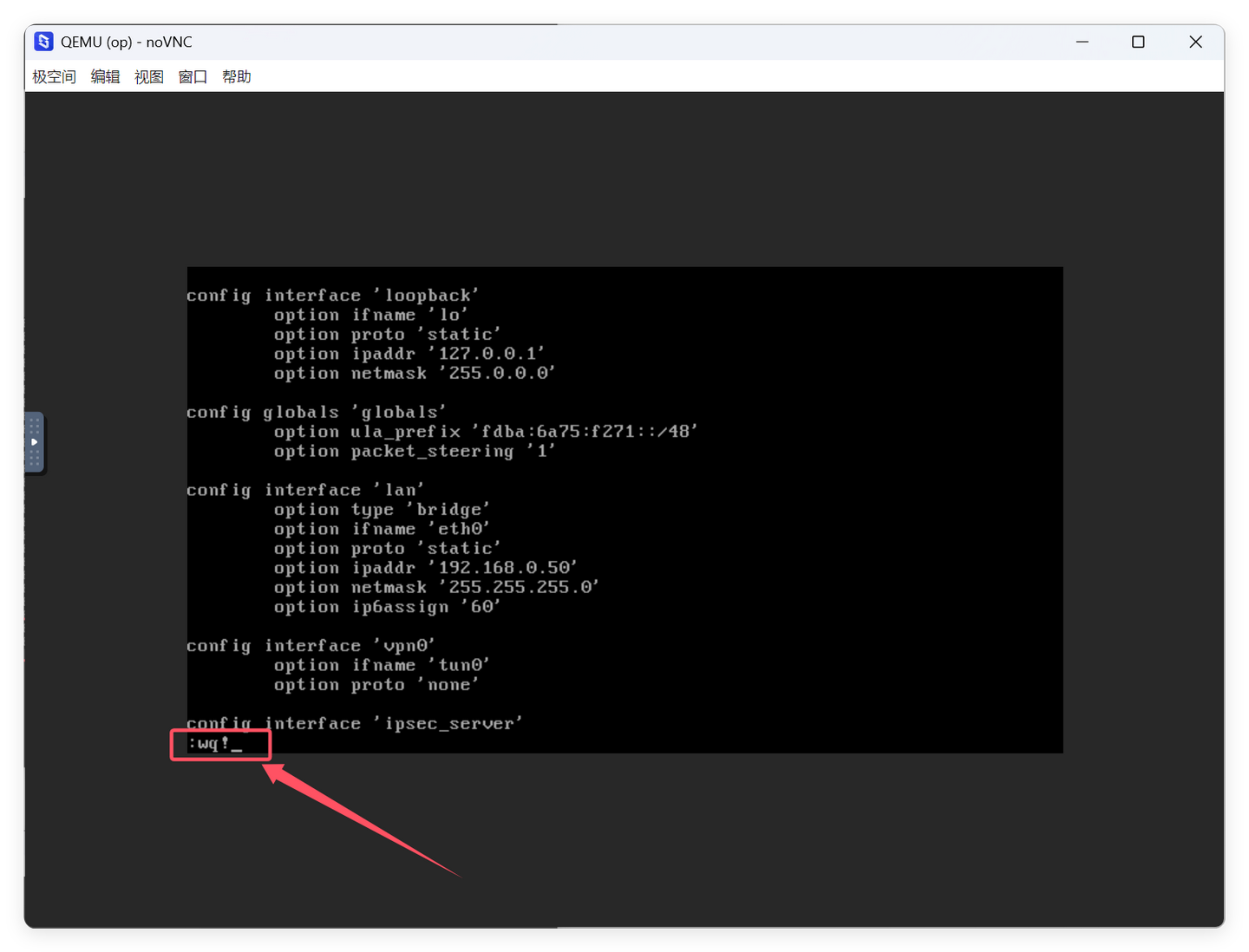The height and width of the screenshot is (952, 1249).
Task: Click the line "option ipaddr '127.0.0.1'"
Action: point(409,354)
